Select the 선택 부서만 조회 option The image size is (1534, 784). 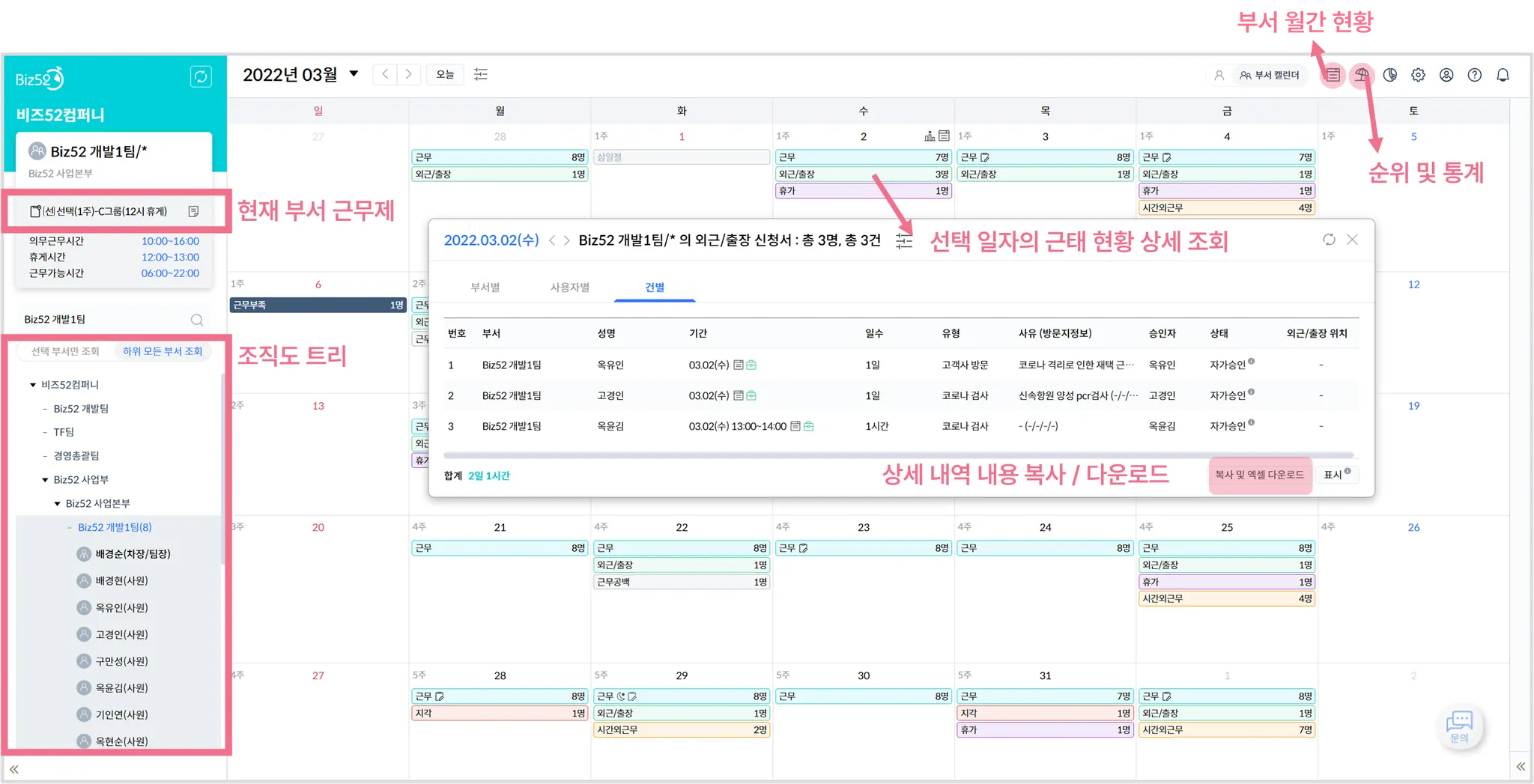65,351
